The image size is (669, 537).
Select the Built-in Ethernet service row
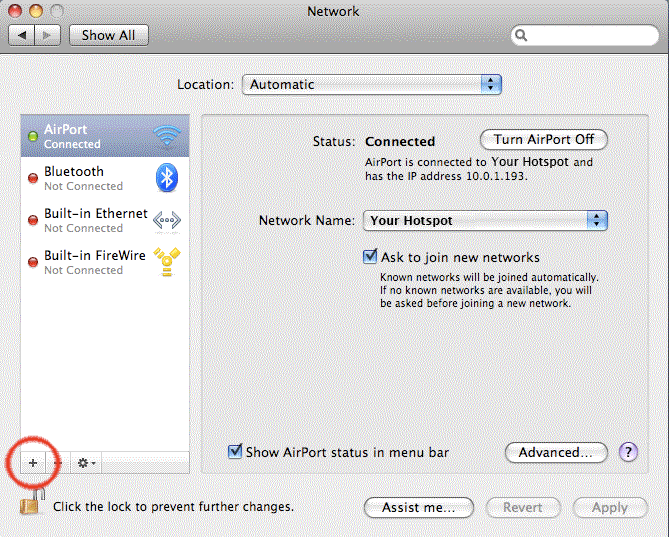[105, 220]
